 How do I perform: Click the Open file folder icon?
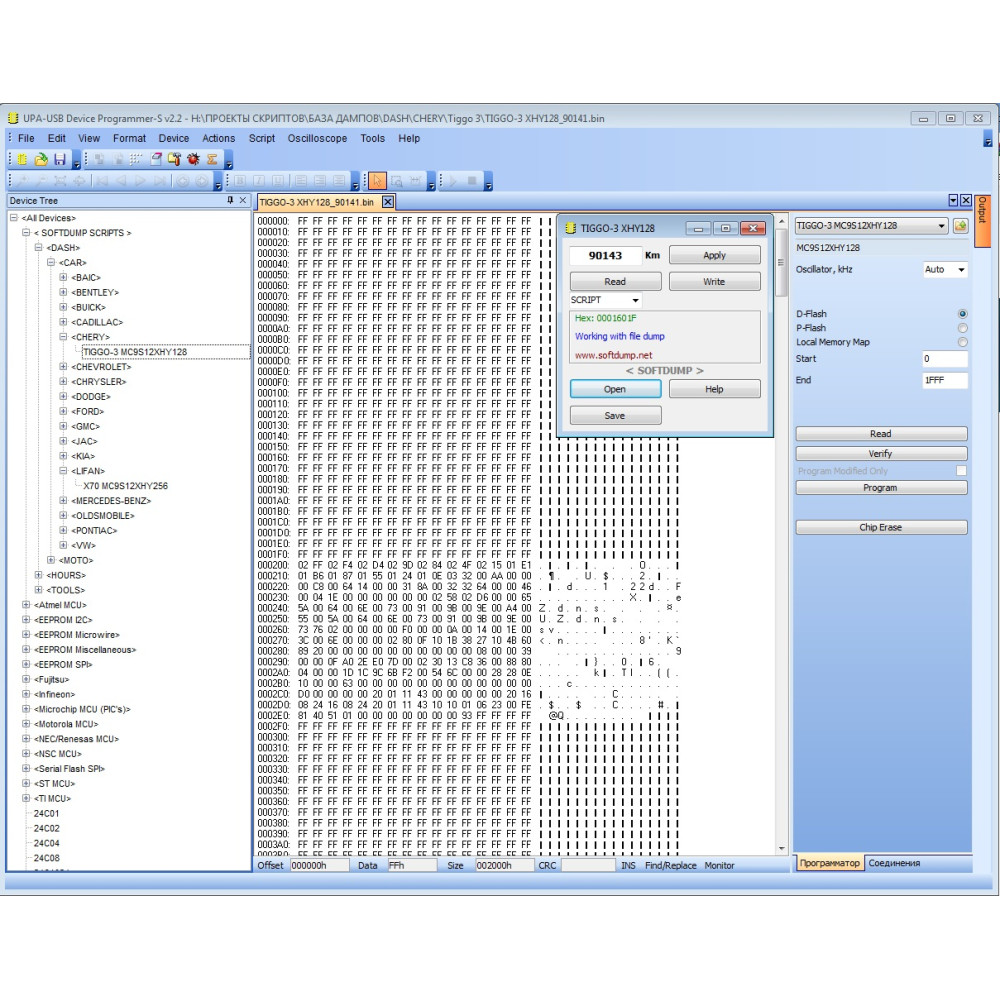(41, 159)
